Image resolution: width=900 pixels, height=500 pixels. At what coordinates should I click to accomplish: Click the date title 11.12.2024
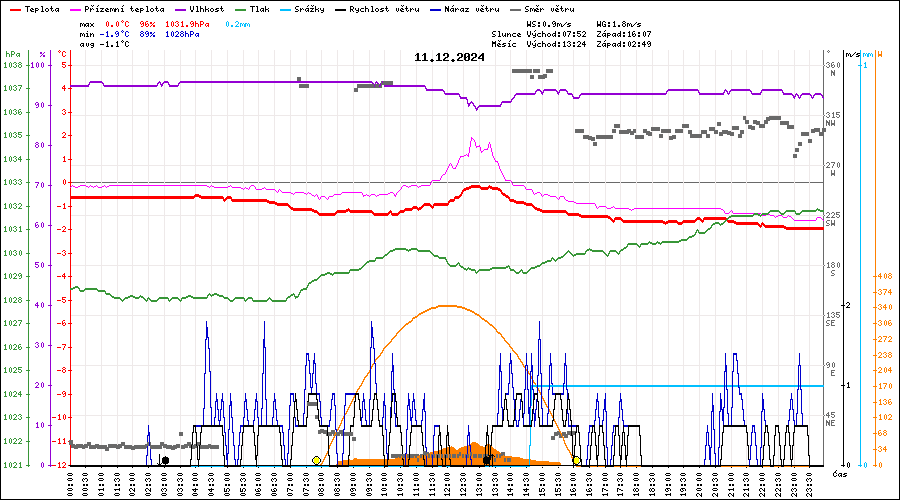pyautogui.click(x=449, y=57)
